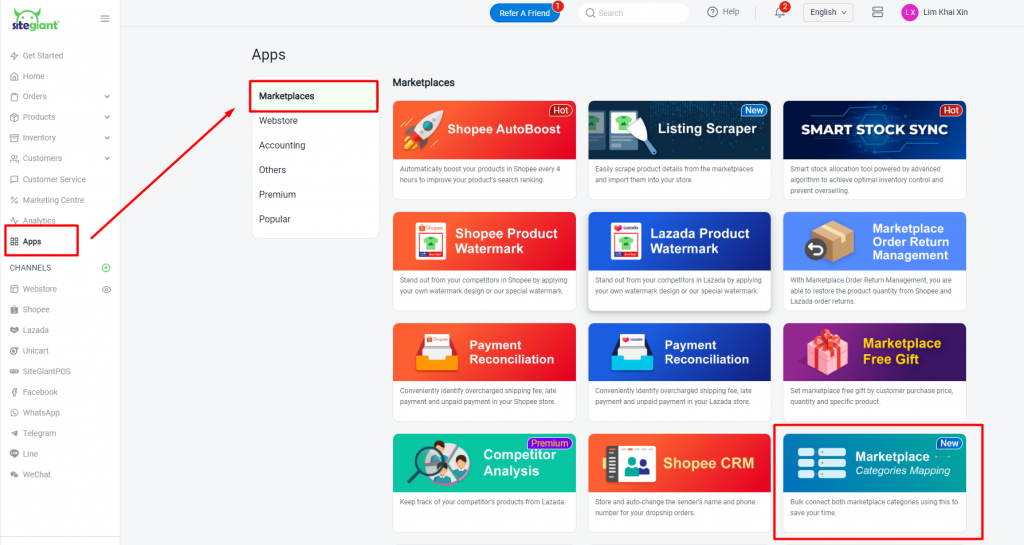Click the Facebook channel icon

pyautogui.click(x=14, y=392)
